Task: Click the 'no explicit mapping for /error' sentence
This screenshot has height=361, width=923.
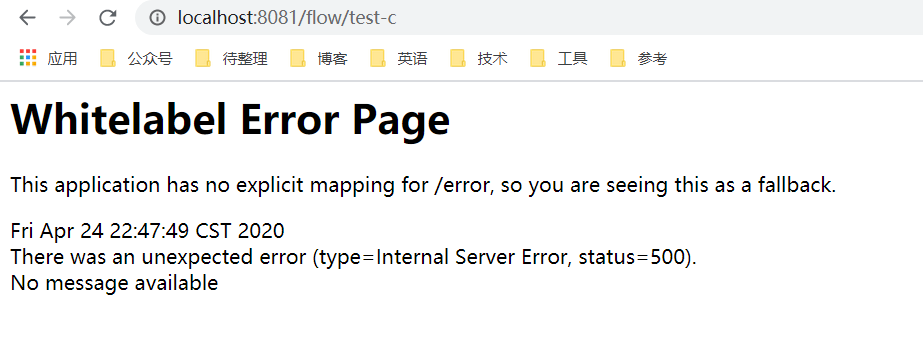Action: (423, 186)
